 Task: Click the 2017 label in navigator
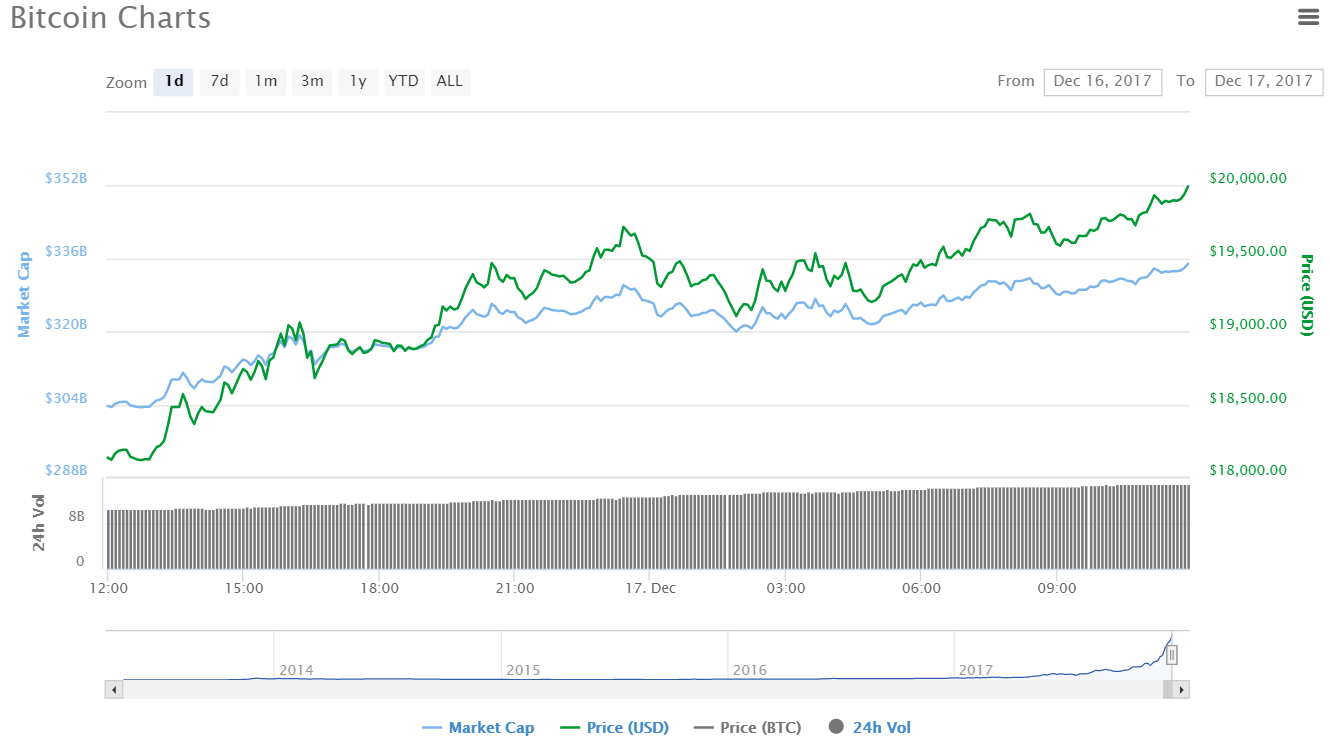[x=976, y=670]
